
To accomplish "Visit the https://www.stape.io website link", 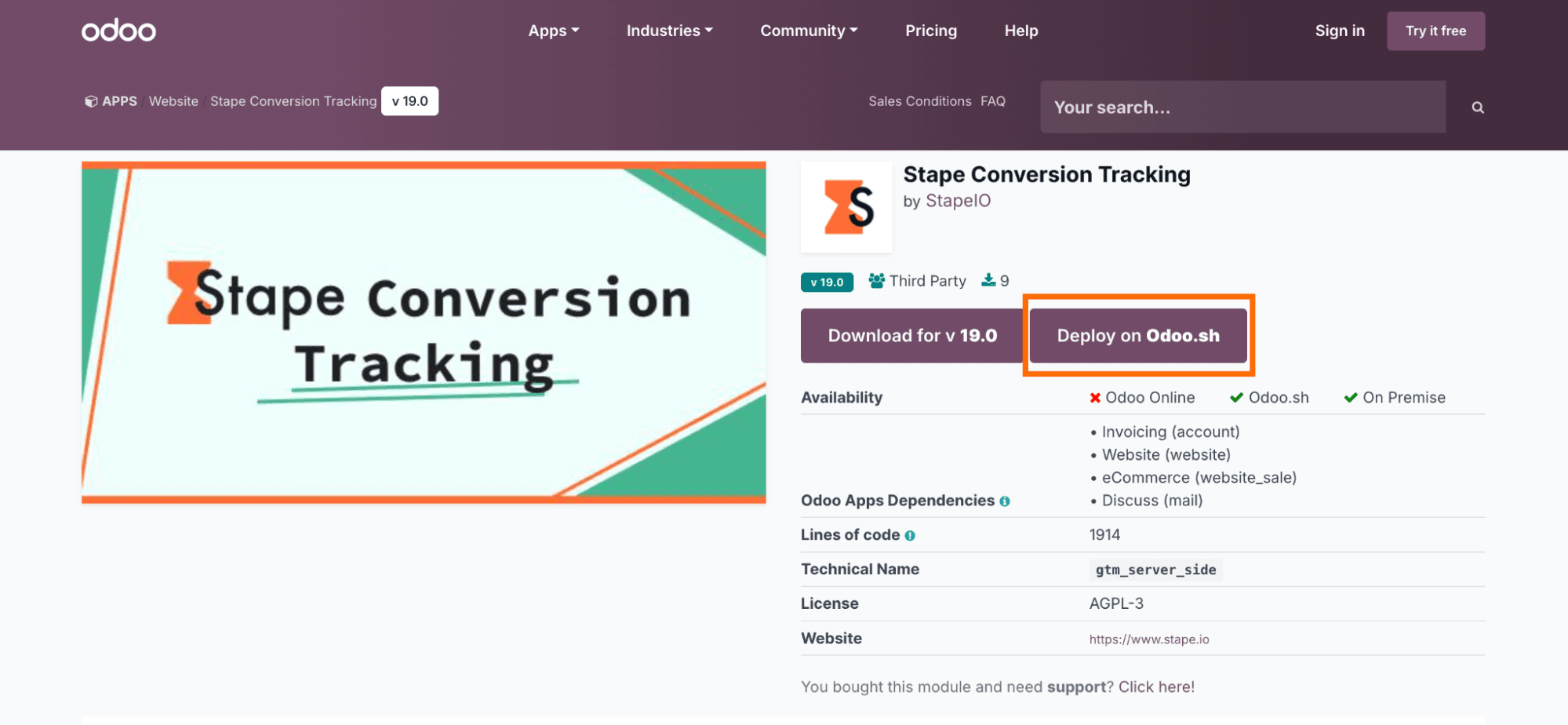I will coord(1149,639).
